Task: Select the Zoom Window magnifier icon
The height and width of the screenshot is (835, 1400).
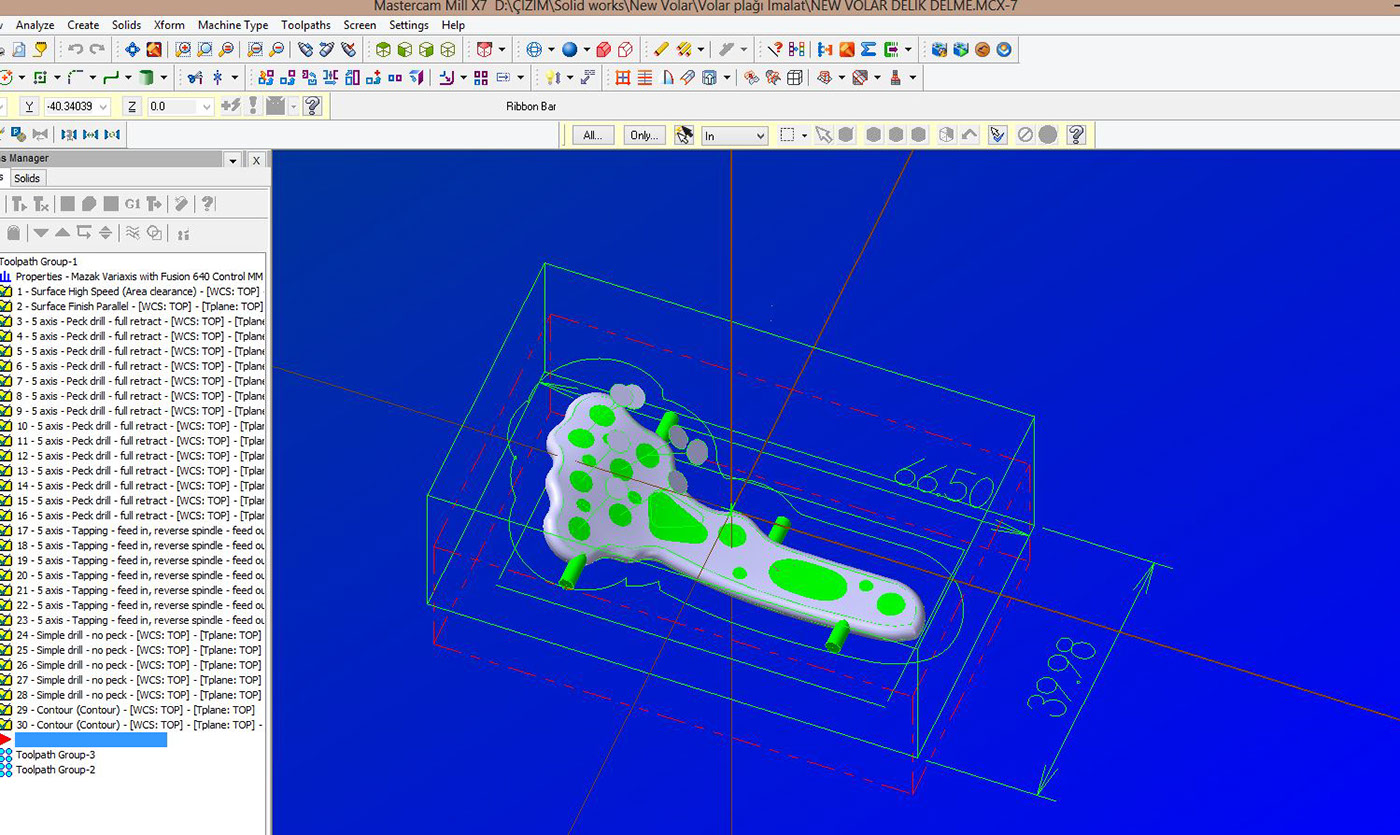Action: (183, 49)
